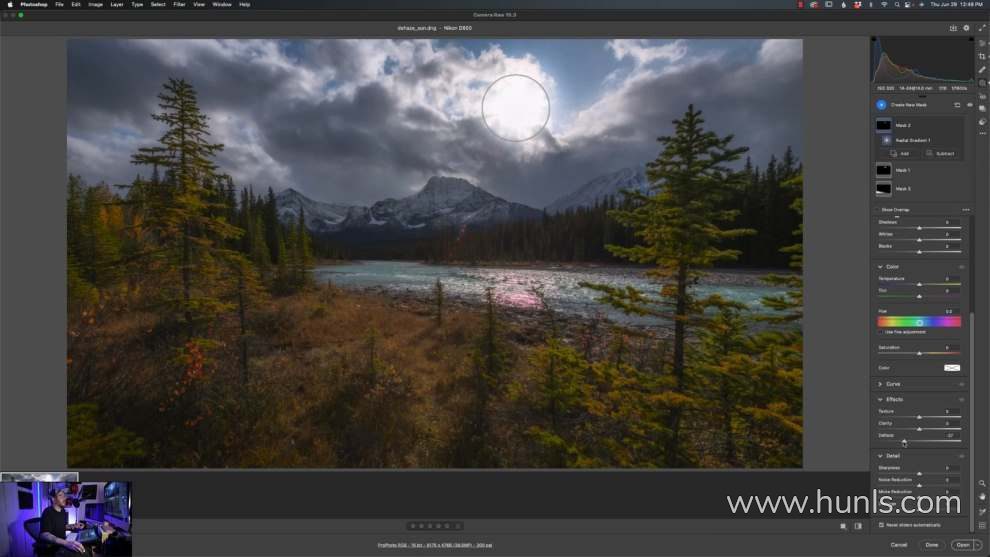The height and width of the screenshot is (557, 990).
Task: Open the Edit menu
Action: click(x=76, y=4)
